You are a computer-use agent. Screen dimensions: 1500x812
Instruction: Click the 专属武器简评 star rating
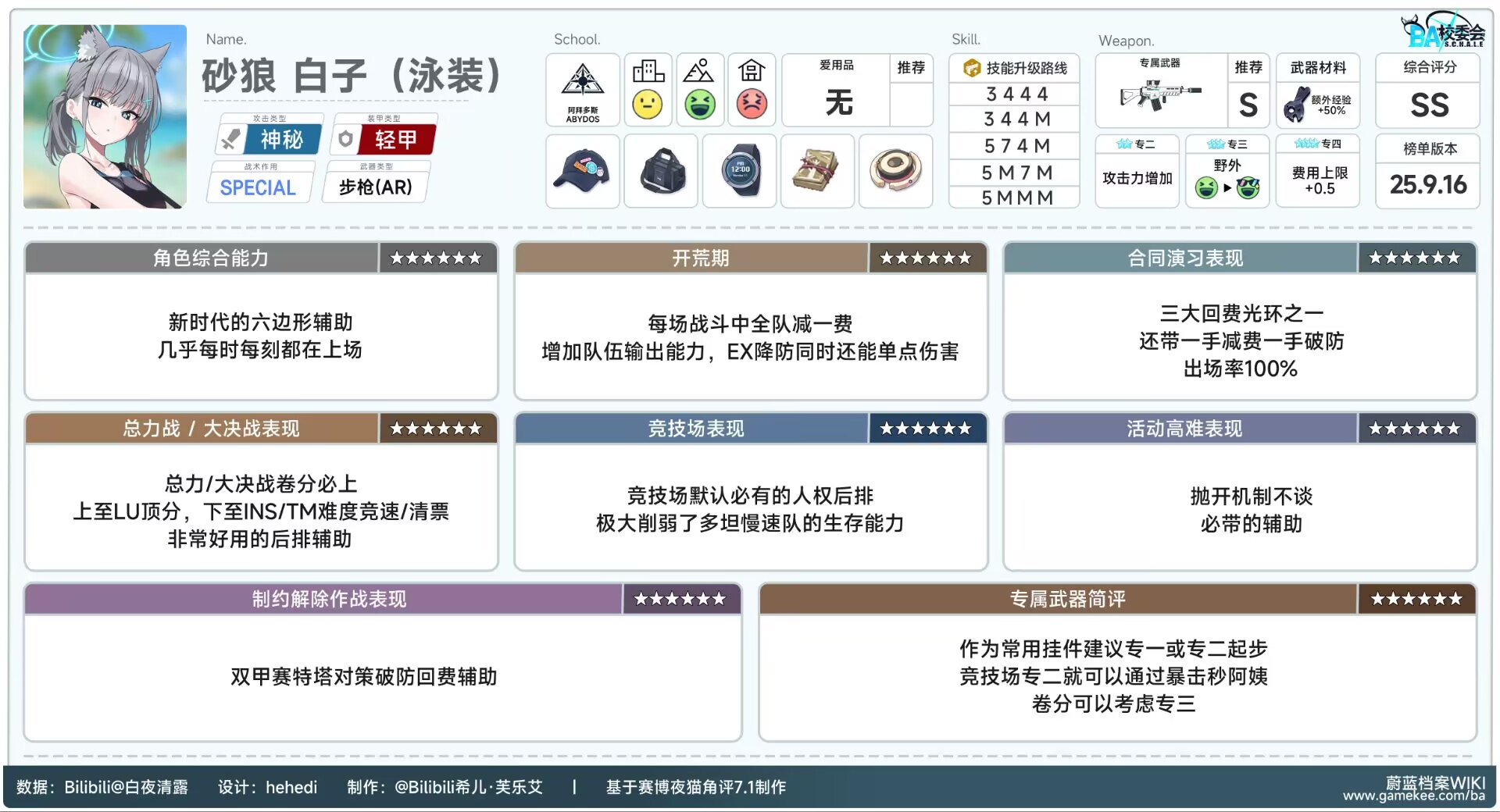(1416, 600)
